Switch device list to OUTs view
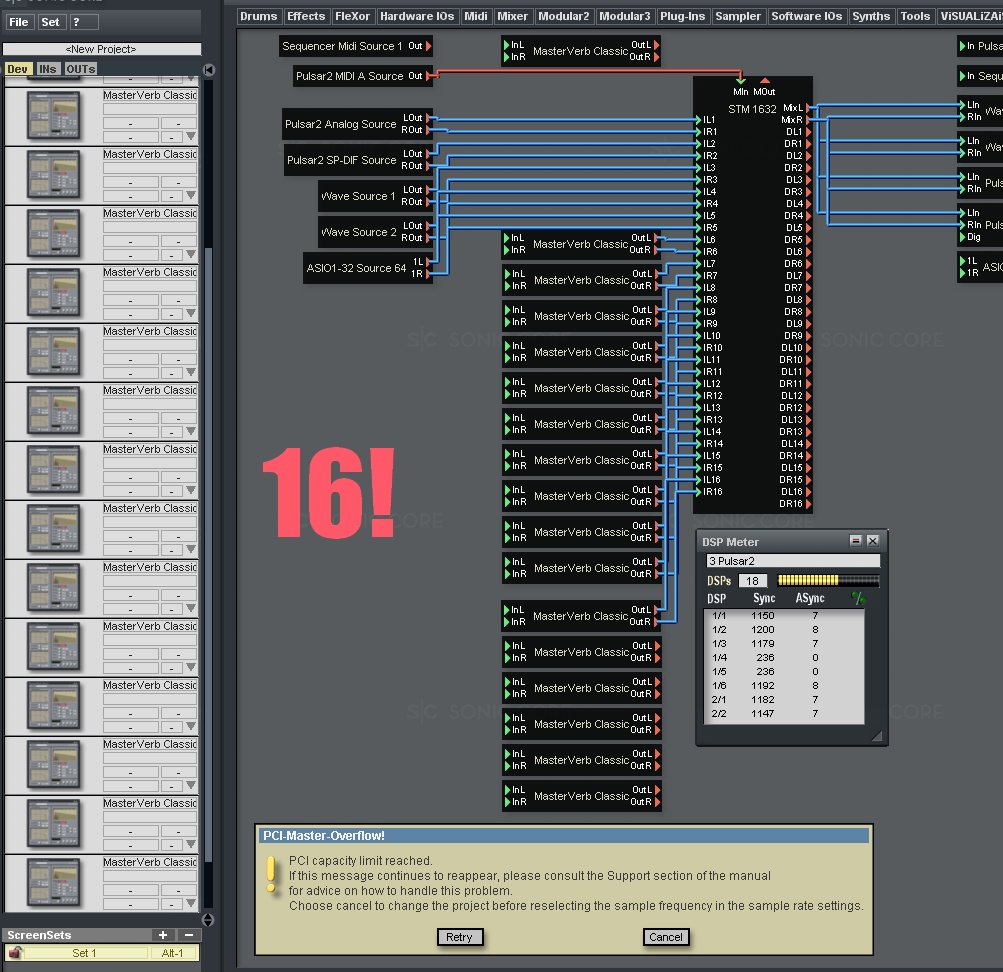This screenshot has width=1003, height=972. (x=80, y=69)
